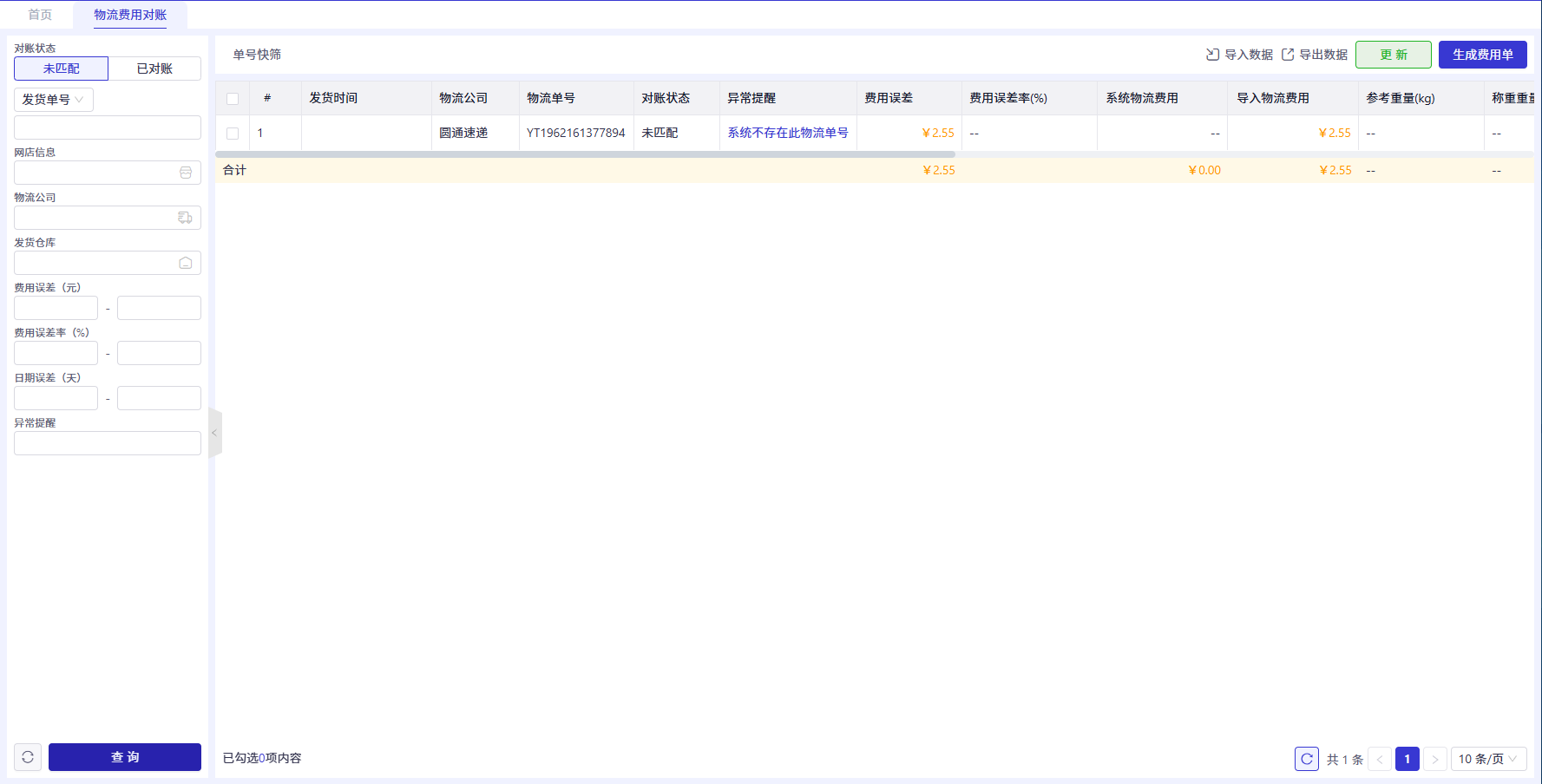The width and height of the screenshot is (1542, 784).
Task: Focus the 日期误差 minimum input
Action: 56,398
